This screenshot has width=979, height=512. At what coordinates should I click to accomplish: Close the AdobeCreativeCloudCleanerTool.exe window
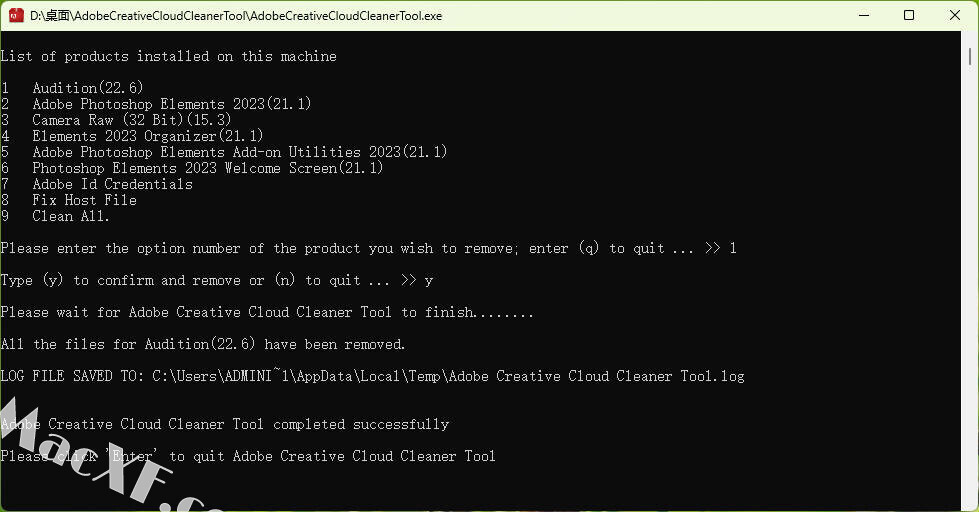click(955, 15)
